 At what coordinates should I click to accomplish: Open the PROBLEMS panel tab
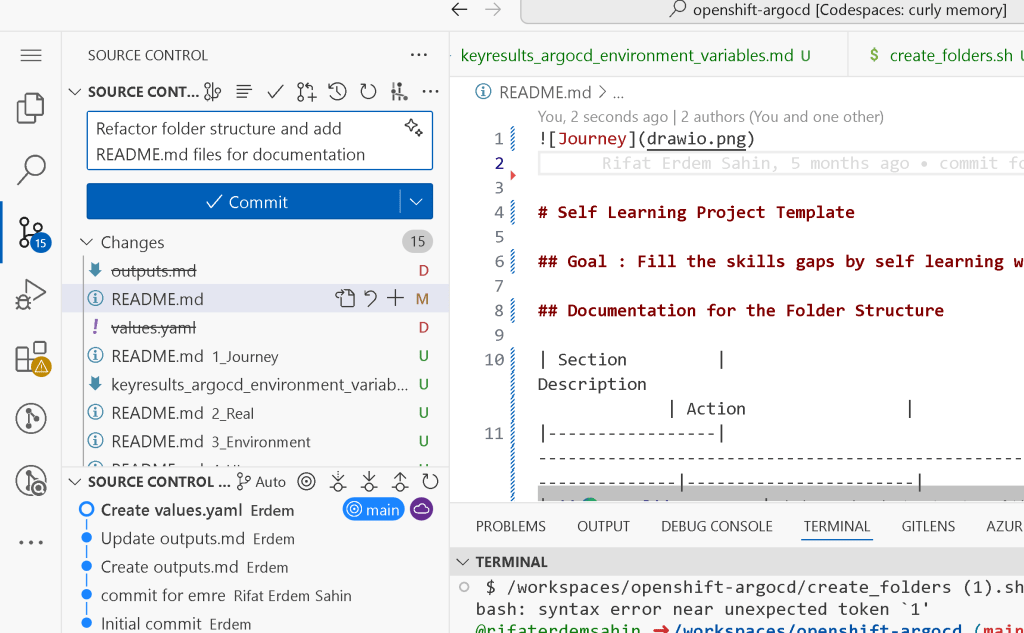coord(511,527)
